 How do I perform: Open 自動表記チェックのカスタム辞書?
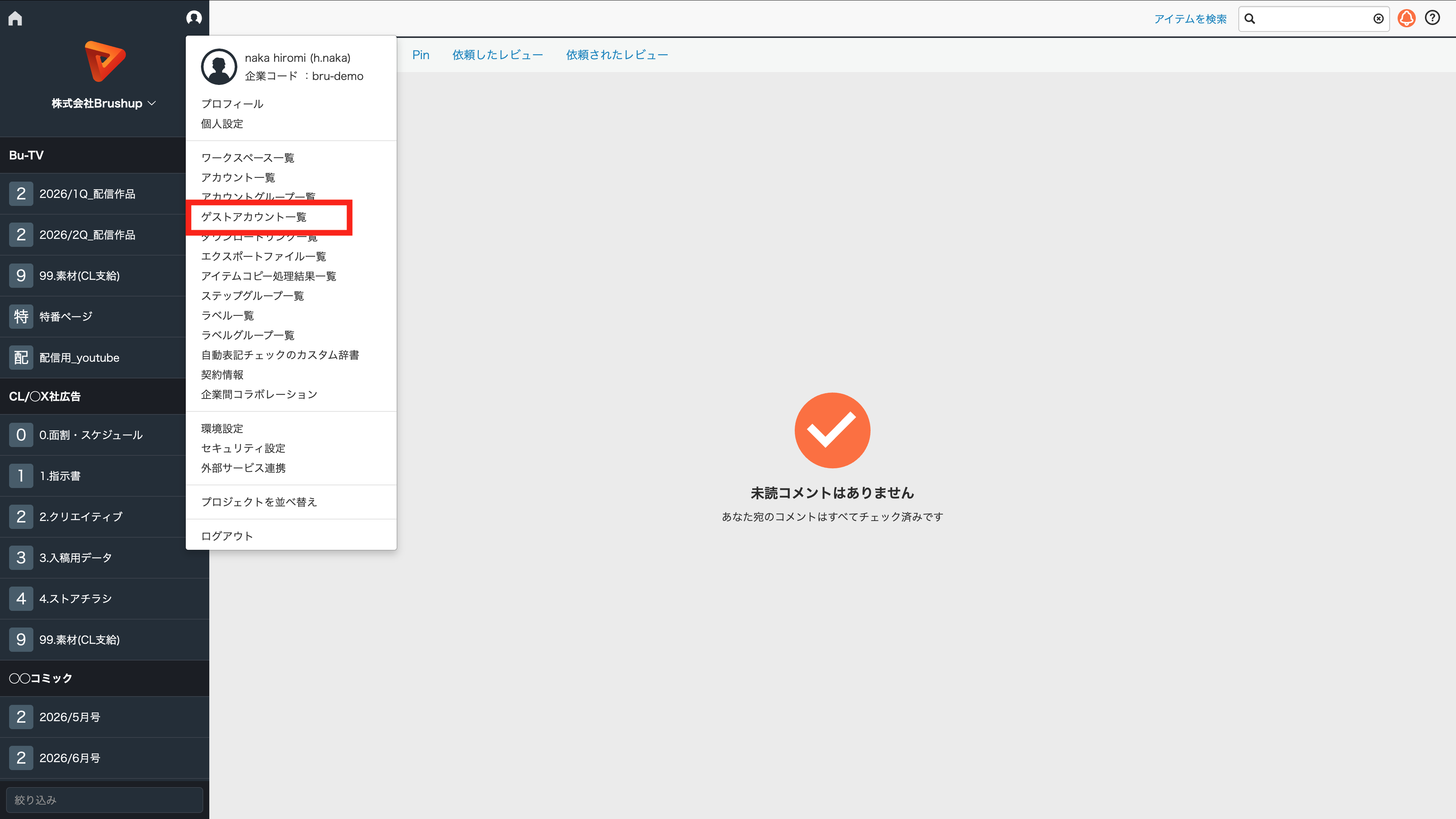click(x=280, y=355)
